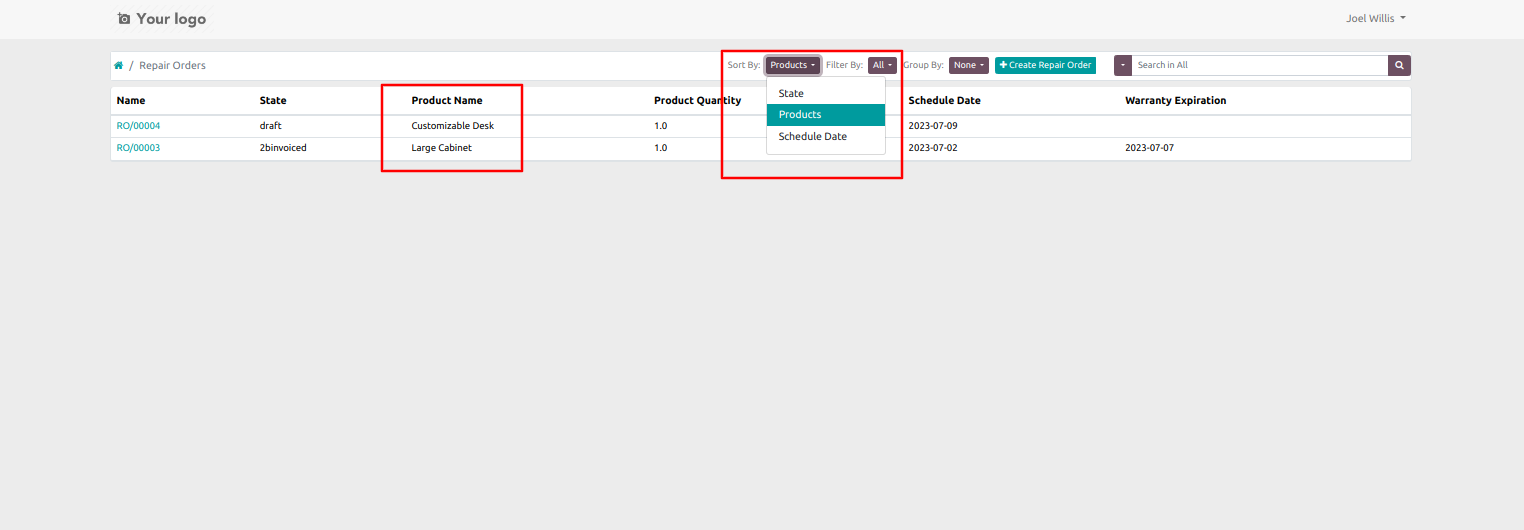Click the Name column header
The image size is (1524, 530).
[131, 101]
